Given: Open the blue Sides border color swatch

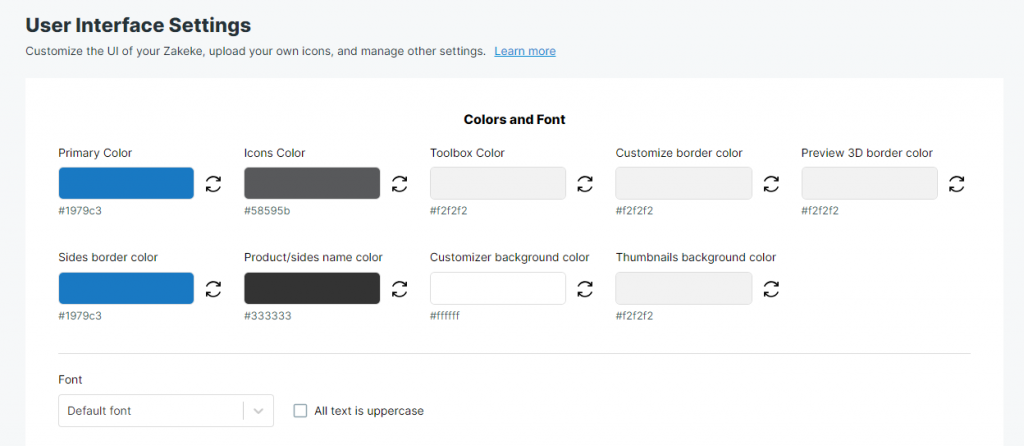Looking at the screenshot, I should click(126, 288).
